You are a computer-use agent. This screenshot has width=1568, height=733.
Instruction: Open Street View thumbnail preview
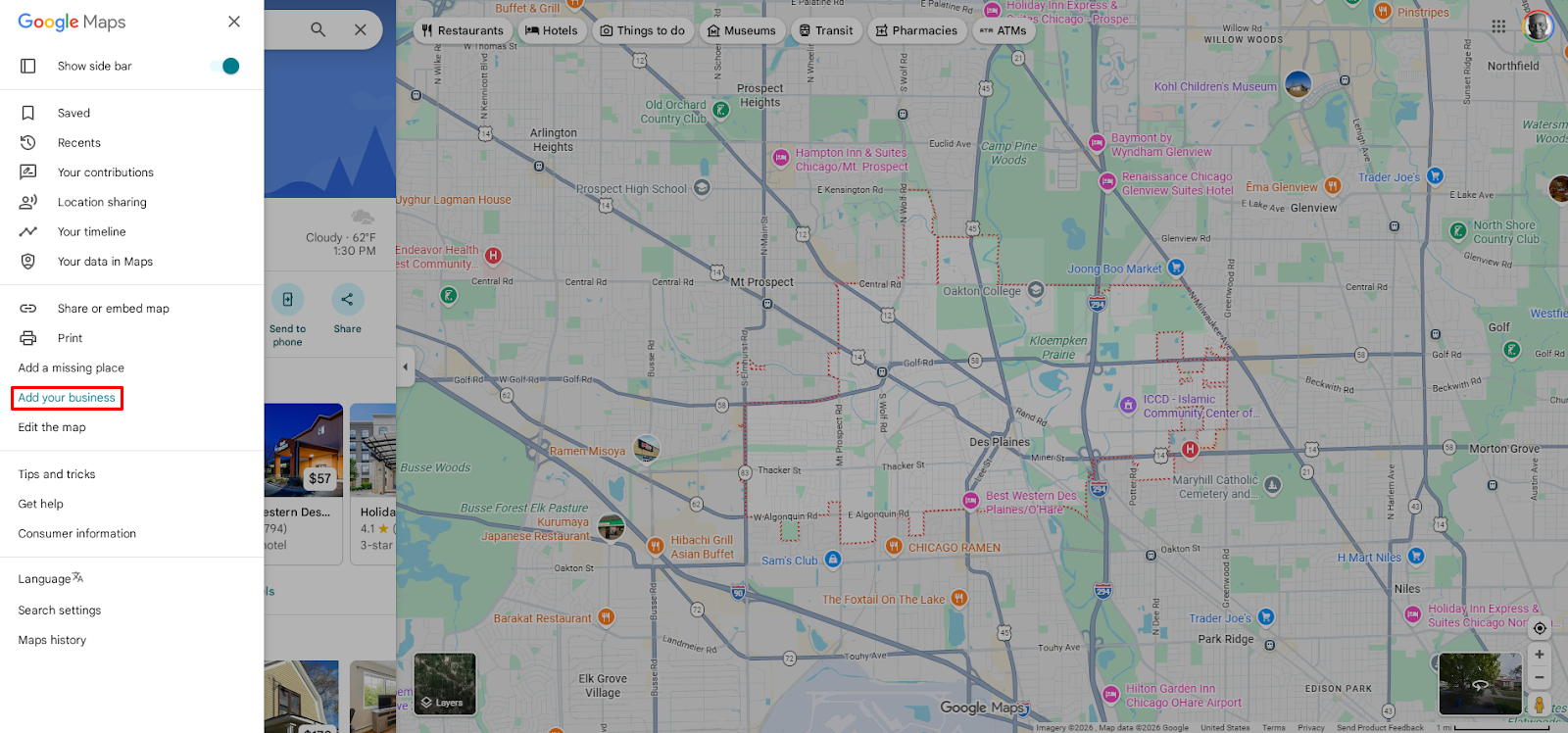(x=1480, y=683)
